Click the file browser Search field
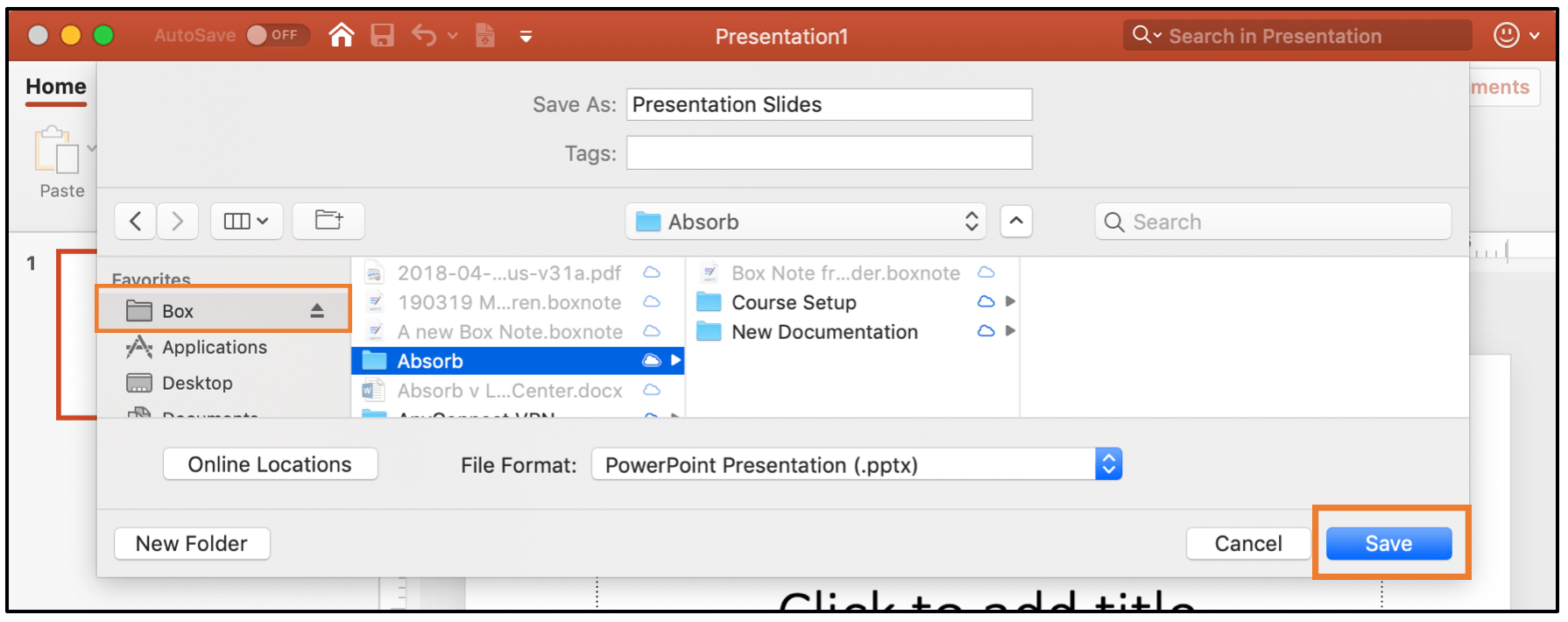 [1273, 222]
